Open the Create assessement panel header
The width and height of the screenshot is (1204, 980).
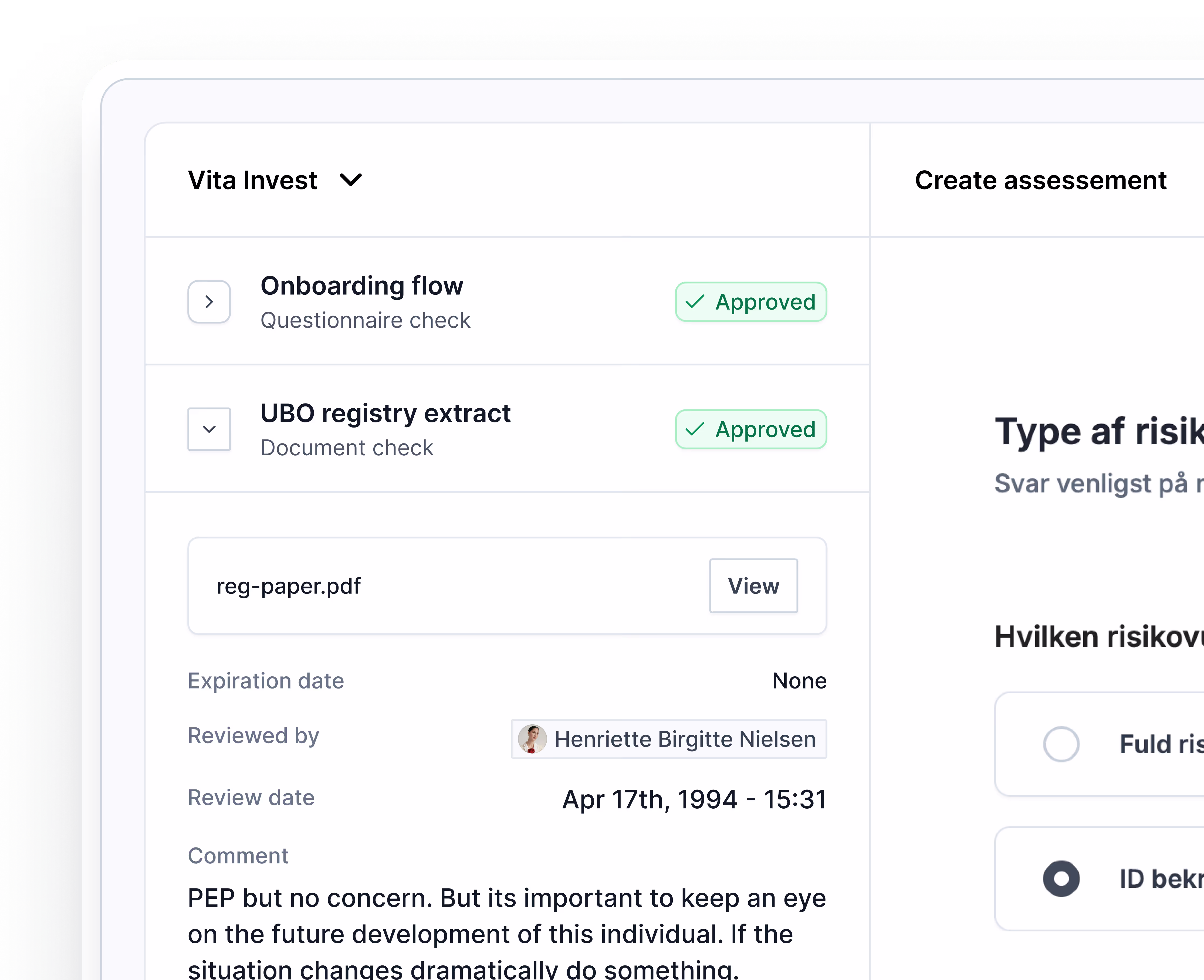[1040, 180]
